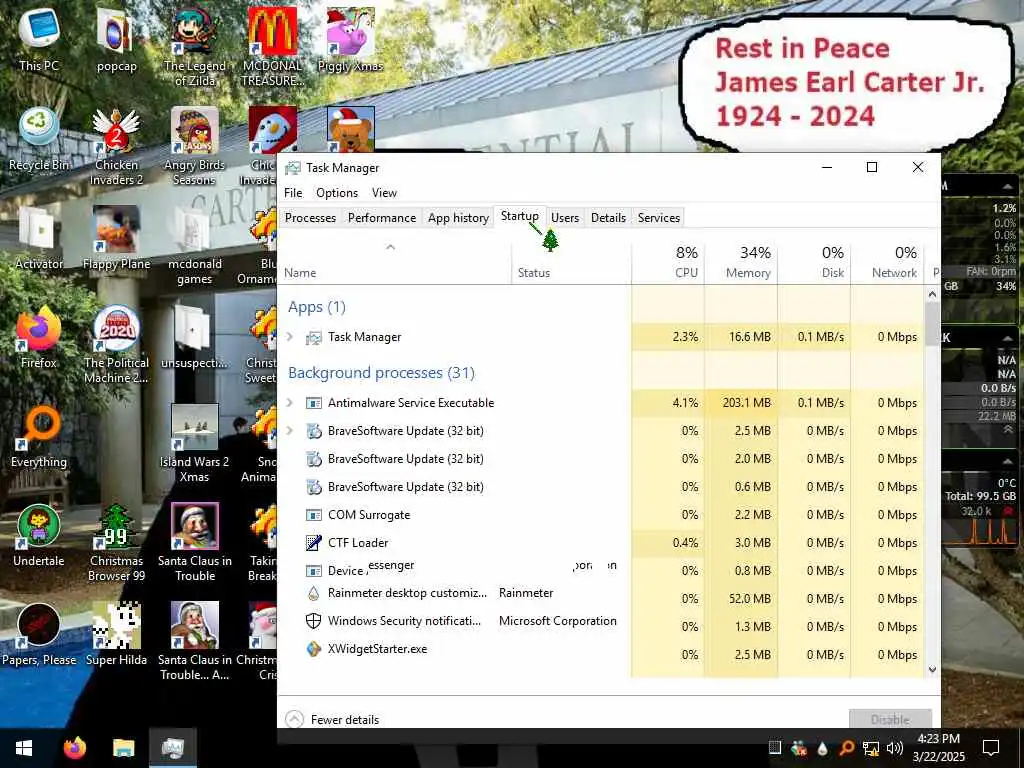Expand Antimalware Service Executable row
Viewport: 1024px width, 768px height.
290,403
